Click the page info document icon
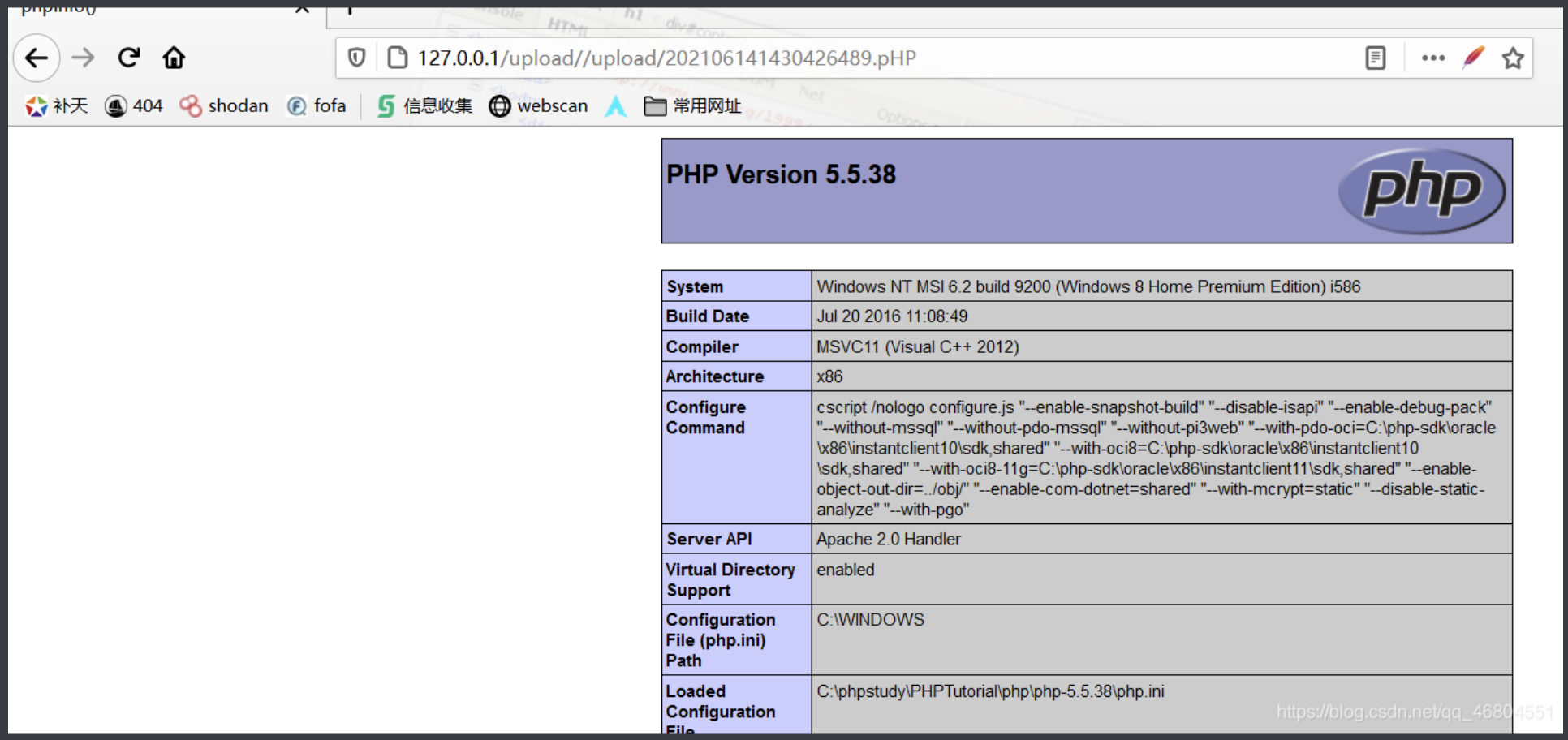 coord(398,58)
